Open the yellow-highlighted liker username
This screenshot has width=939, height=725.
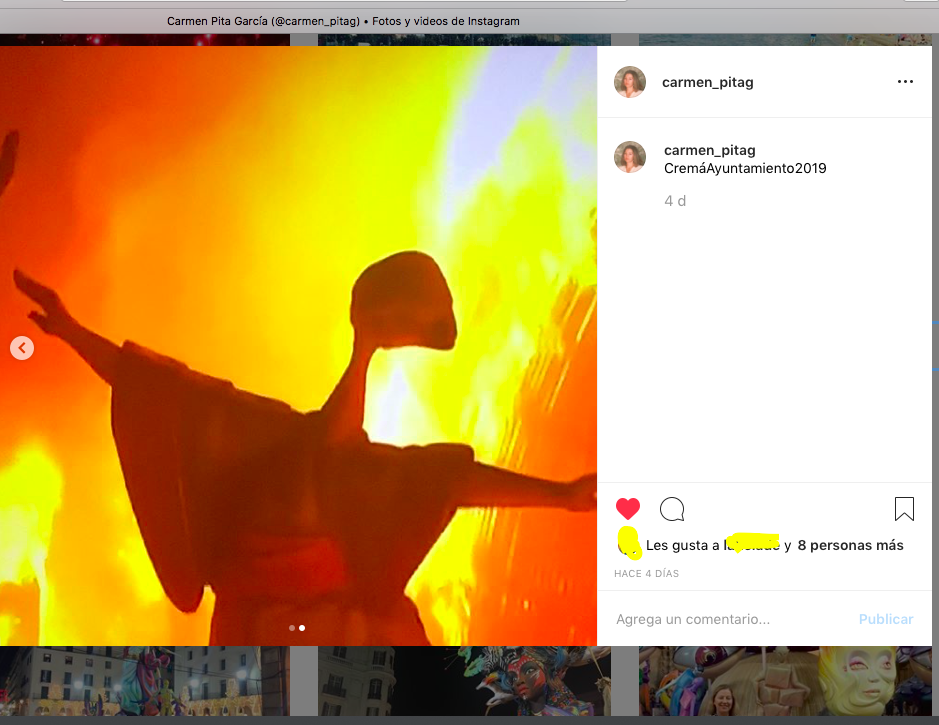coord(752,544)
